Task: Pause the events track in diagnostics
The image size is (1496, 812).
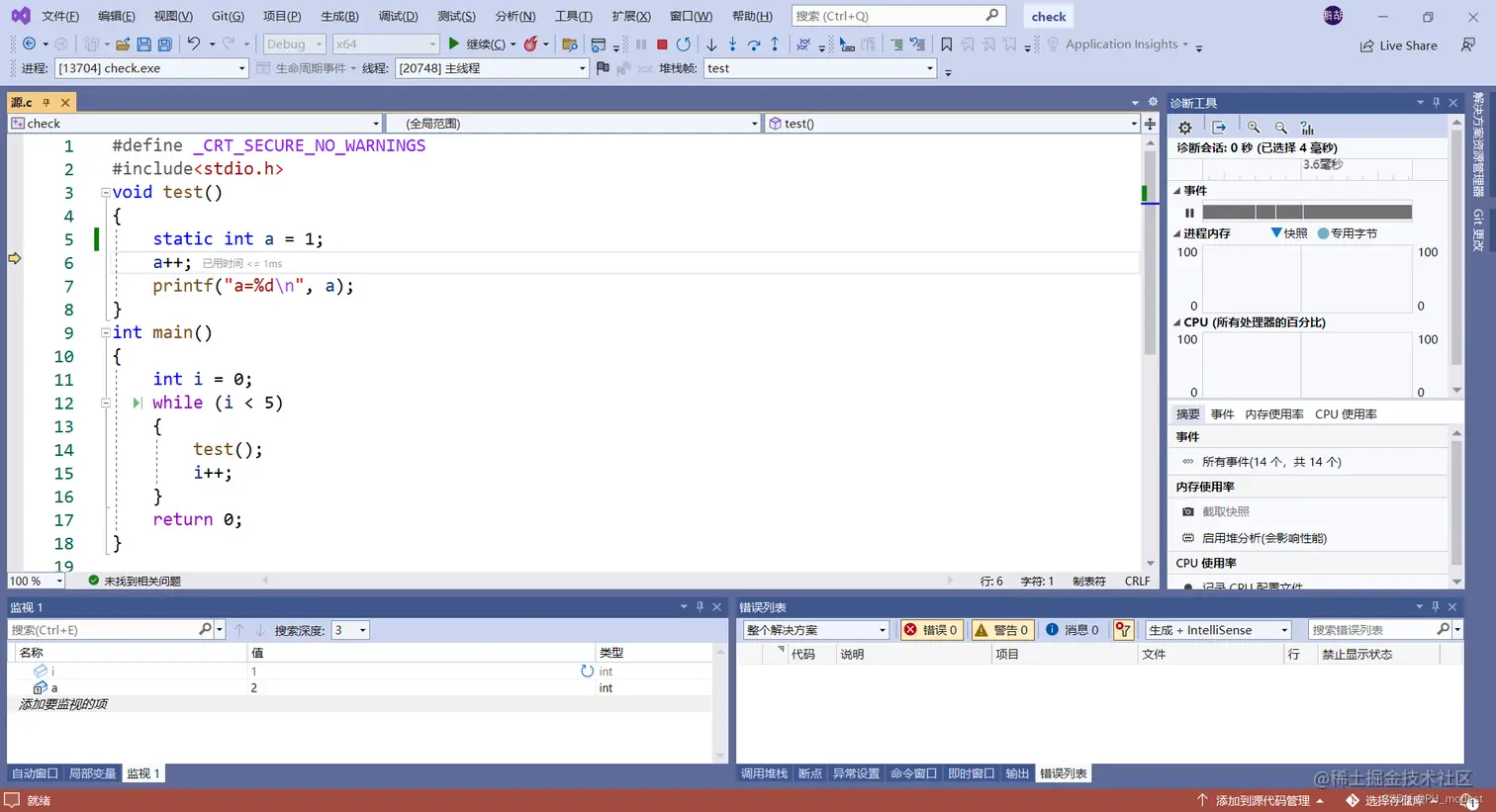Action: tap(1189, 213)
